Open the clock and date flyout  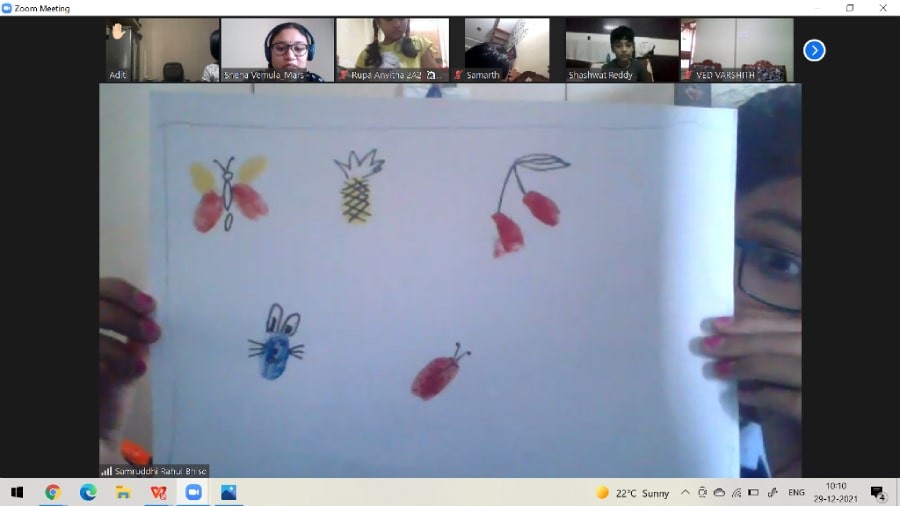point(835,492)
